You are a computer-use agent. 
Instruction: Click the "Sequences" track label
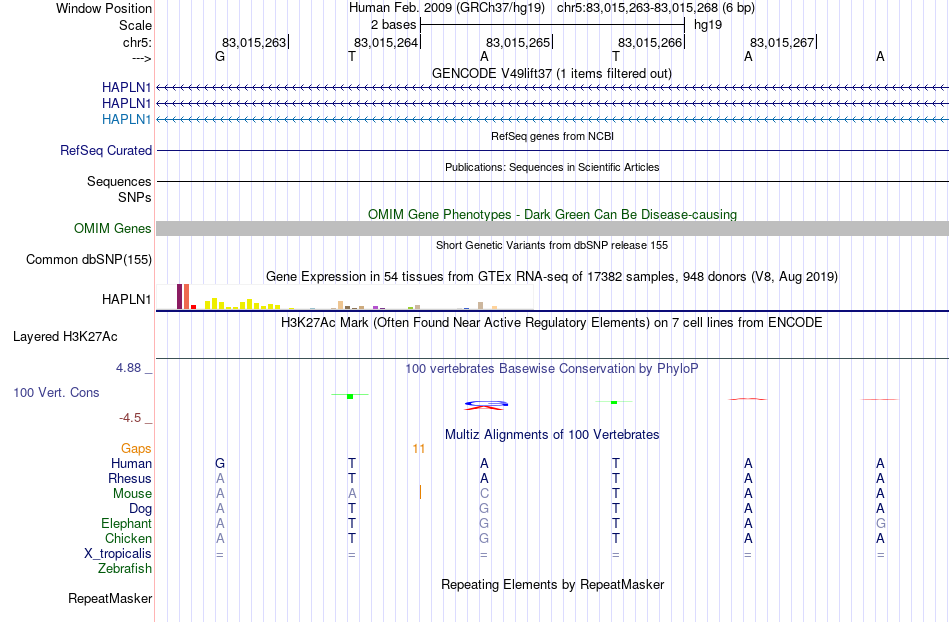119,181
